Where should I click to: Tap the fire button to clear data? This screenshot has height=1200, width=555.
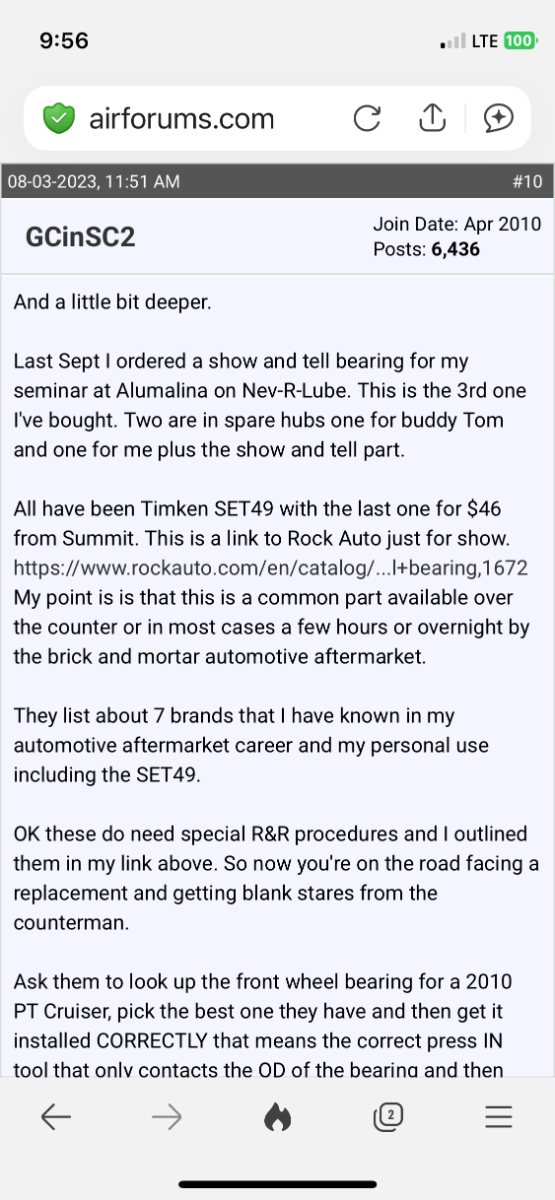[x=277, y=1117]
